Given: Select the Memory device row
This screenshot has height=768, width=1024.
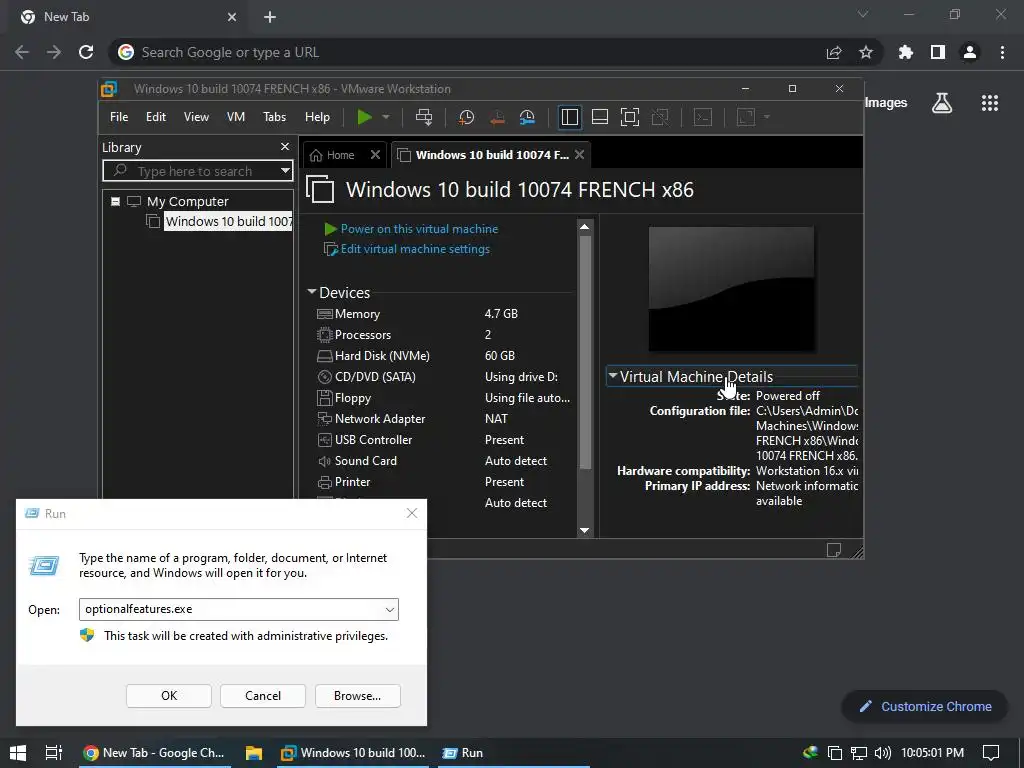Looking at the screenshot, I should [444, 314].
